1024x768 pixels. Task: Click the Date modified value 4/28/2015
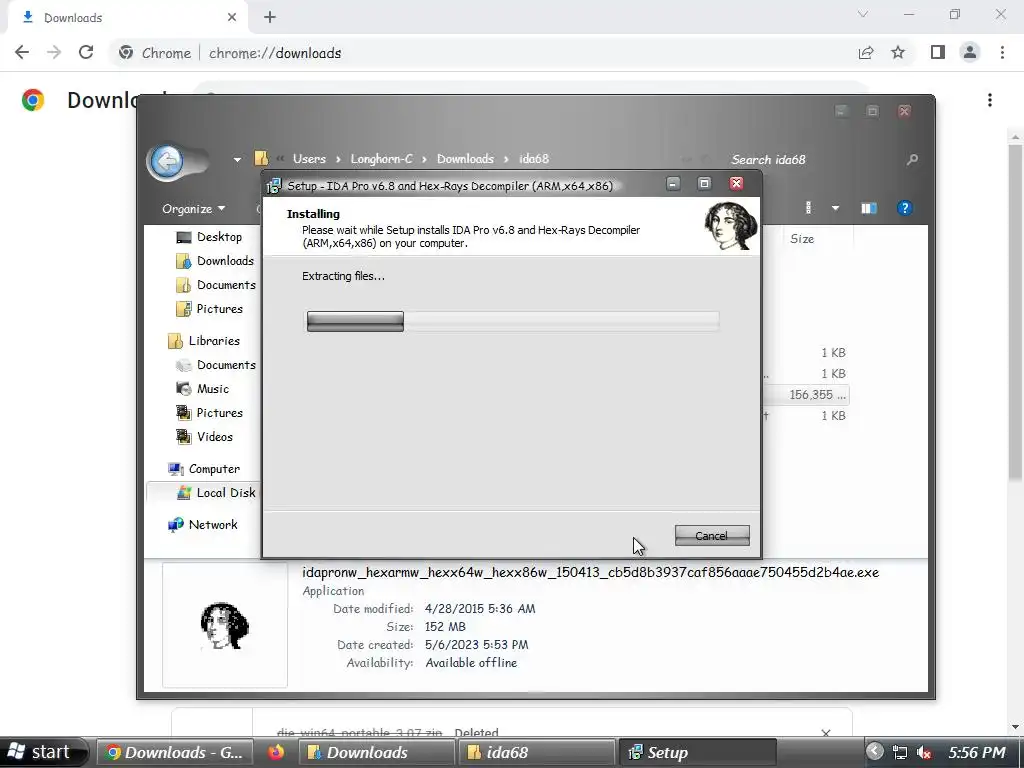480,609
